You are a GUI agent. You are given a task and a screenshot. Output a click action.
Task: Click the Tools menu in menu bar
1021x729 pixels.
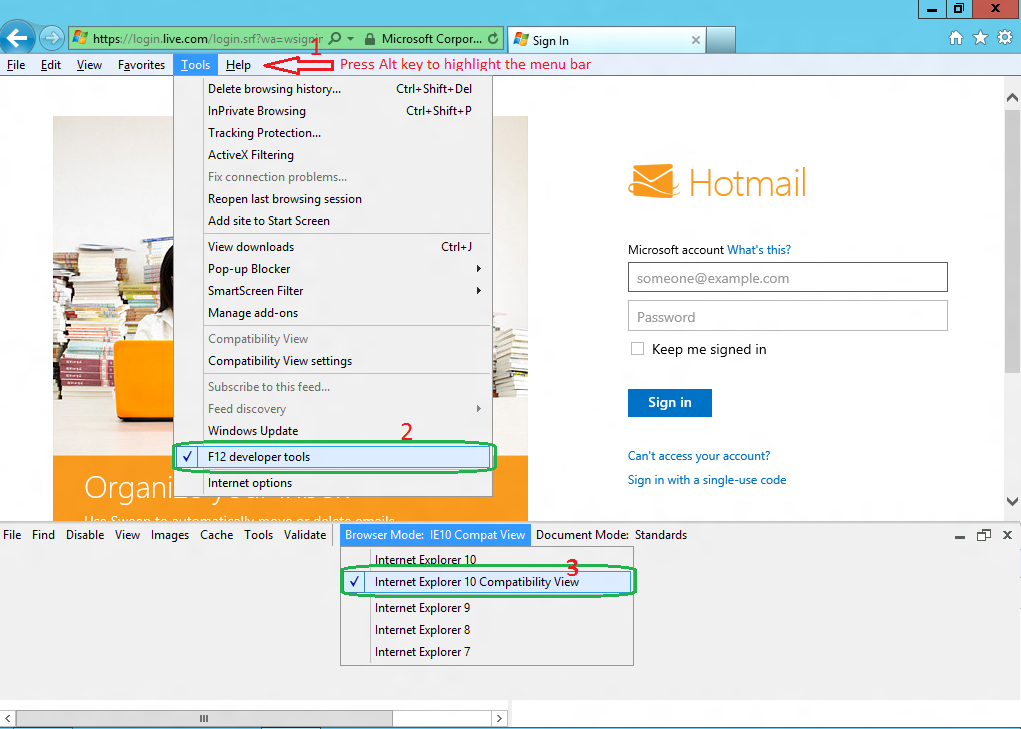coord(195,64)
